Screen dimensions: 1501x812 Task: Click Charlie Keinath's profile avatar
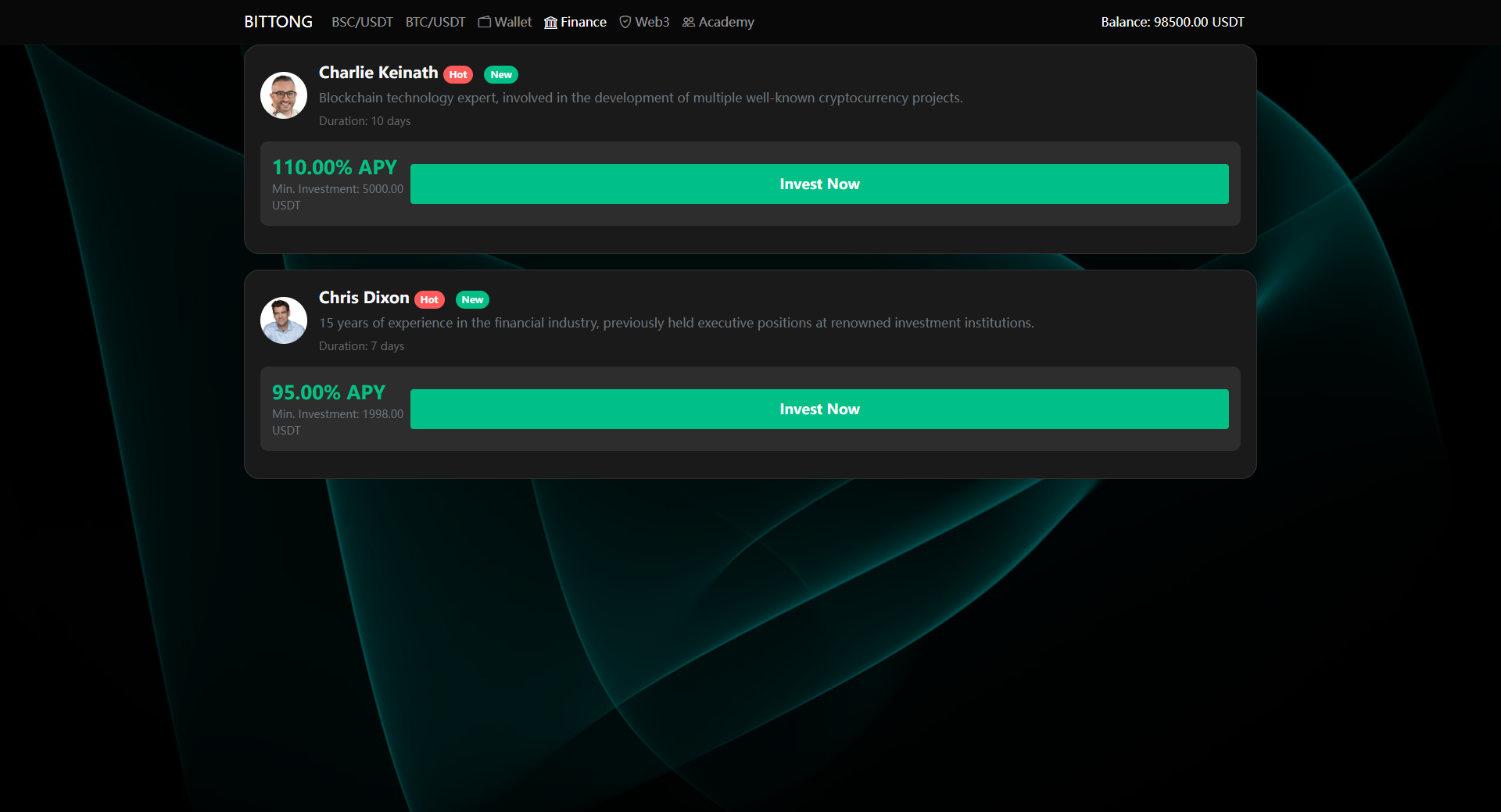283,95
